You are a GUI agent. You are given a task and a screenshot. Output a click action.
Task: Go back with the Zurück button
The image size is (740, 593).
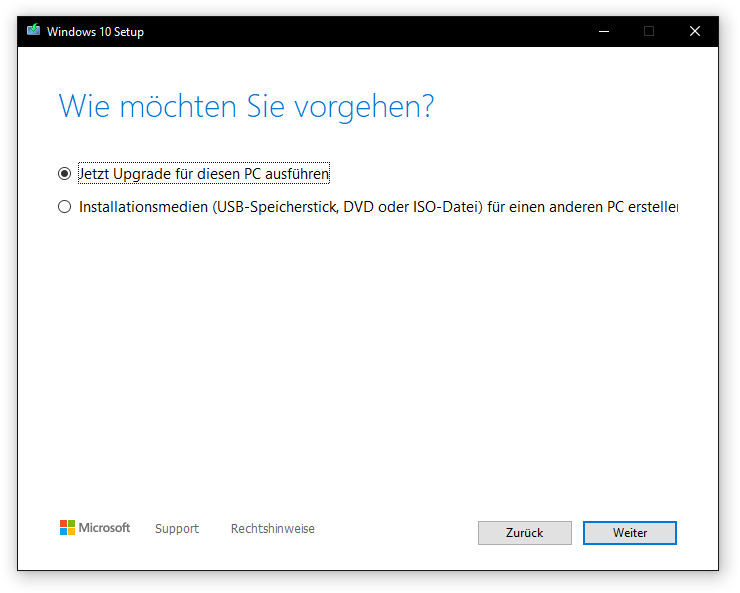click(524, 533)
